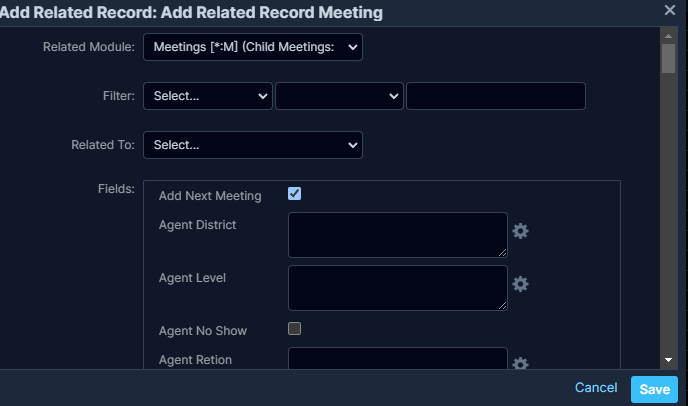The image size is (688, 406).
Task: Click the Cancel link
Action: (x=596, y=388)
